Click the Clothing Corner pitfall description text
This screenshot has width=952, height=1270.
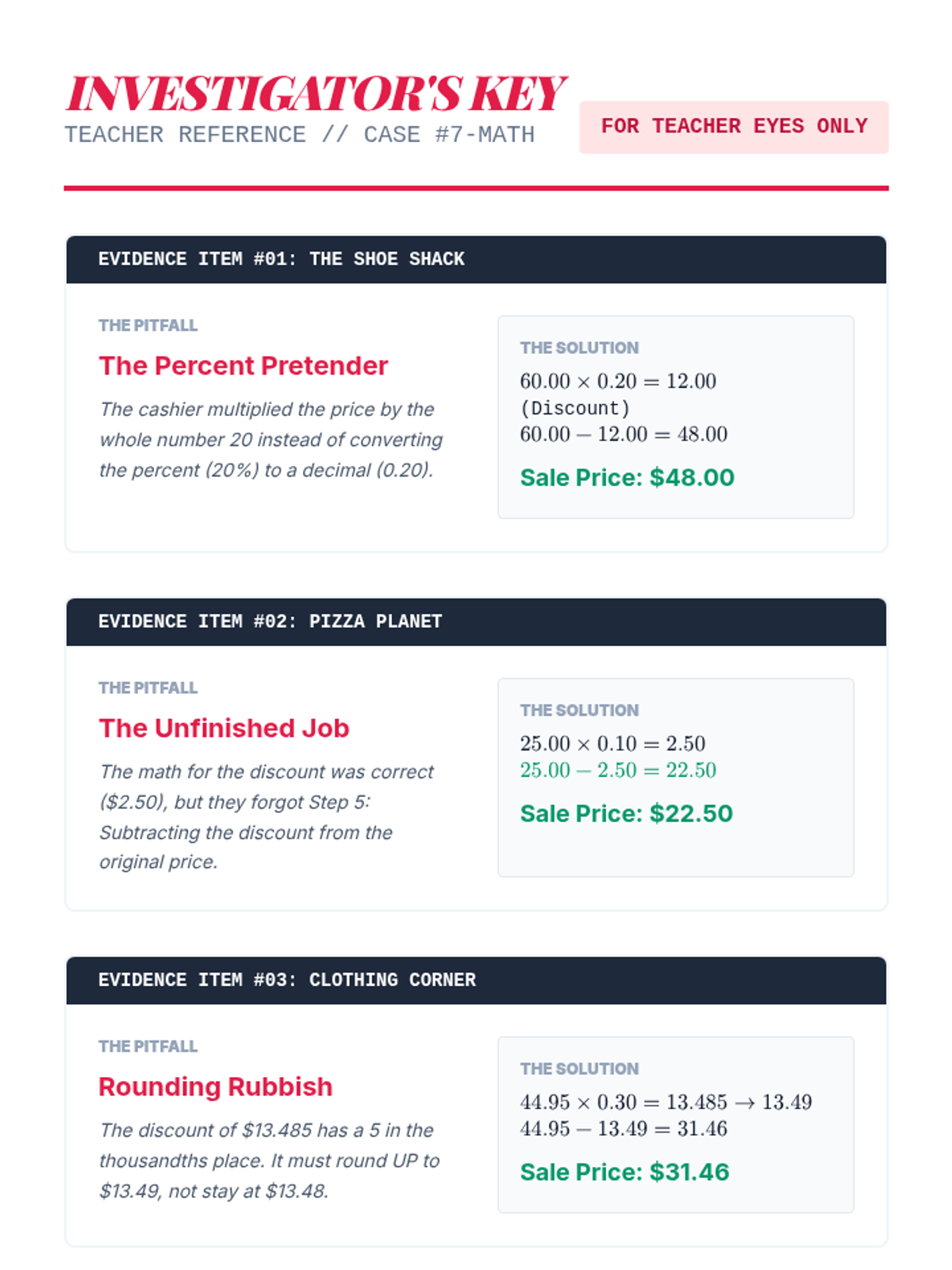click(269, 1160)
